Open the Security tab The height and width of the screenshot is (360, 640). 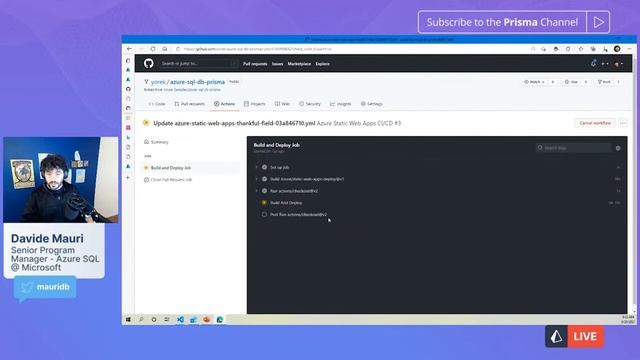[x=310, y=104]
